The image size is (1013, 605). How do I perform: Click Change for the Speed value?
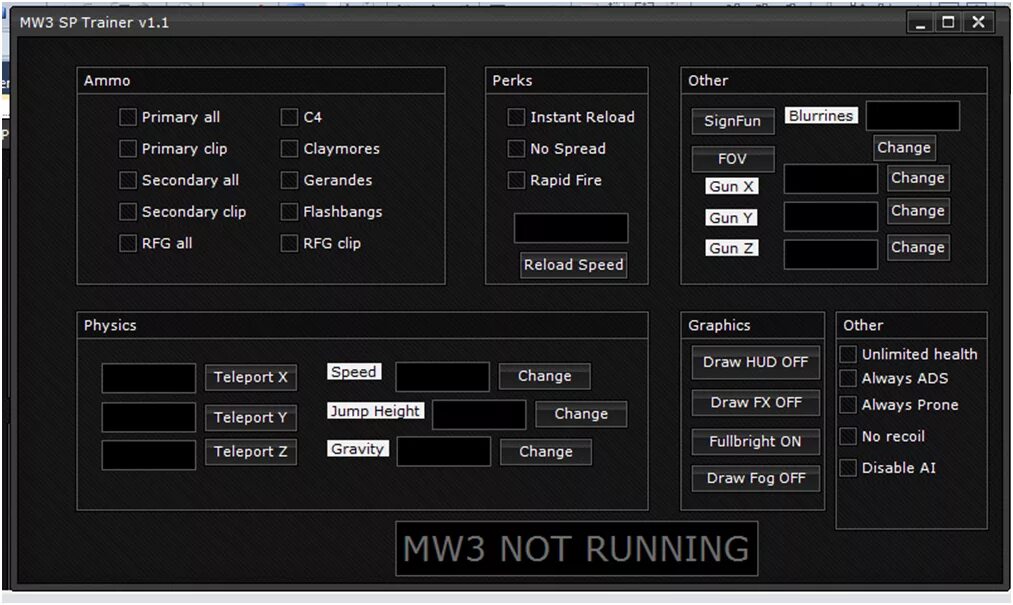tap(545, 376)
